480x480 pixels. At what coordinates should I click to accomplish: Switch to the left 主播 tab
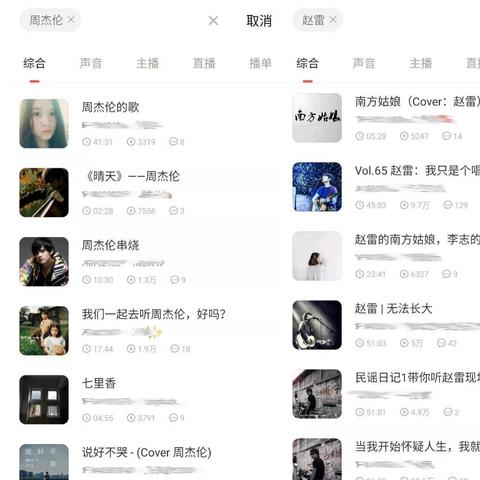click(x=147, y=63)
